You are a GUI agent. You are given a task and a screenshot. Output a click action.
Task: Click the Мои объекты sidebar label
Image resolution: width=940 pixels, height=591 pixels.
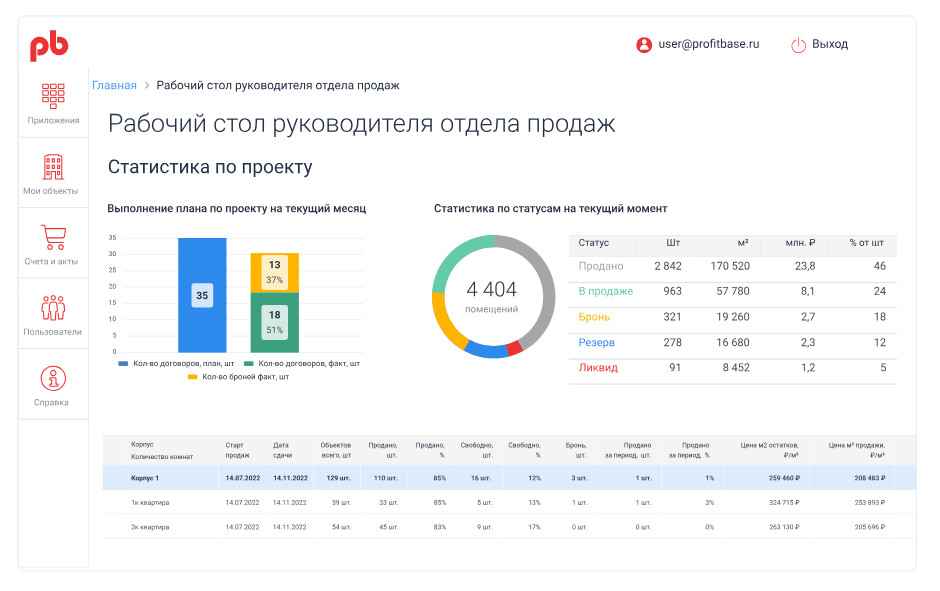[50, 191]
